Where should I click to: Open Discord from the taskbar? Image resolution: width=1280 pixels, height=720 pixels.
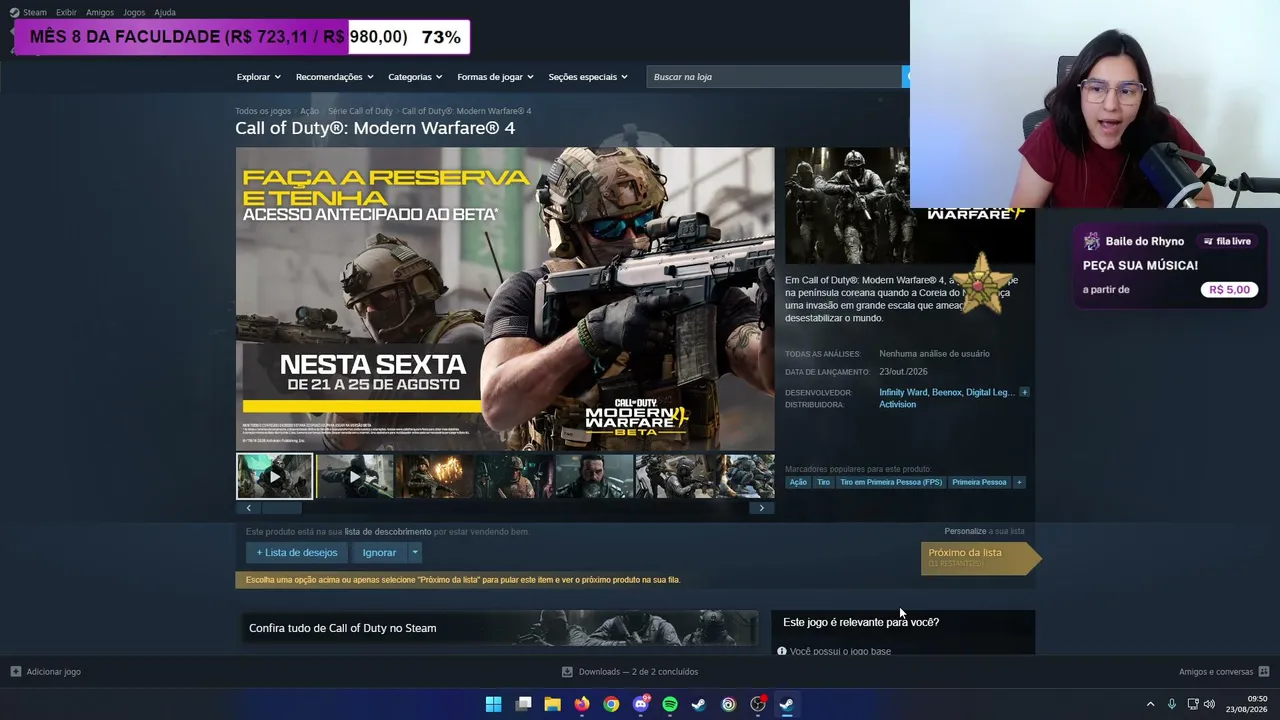coord(641,704)
